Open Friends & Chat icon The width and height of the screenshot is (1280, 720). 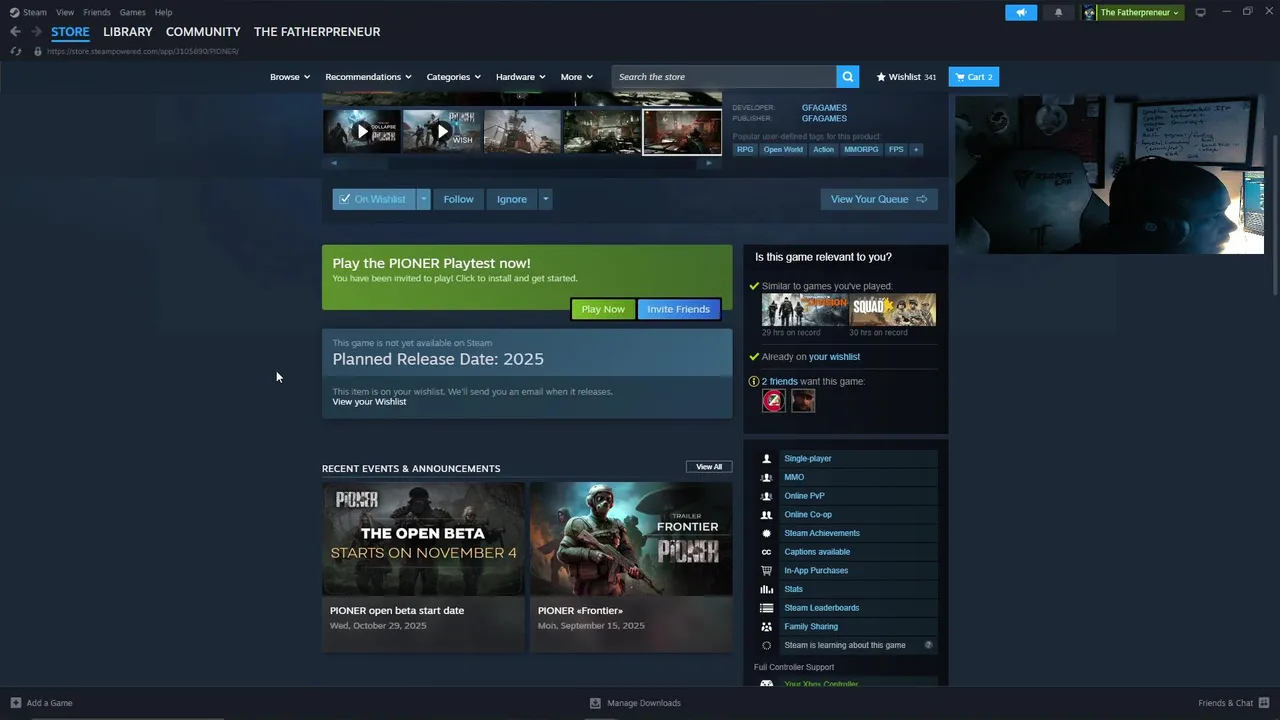[x=1264, y=703]
